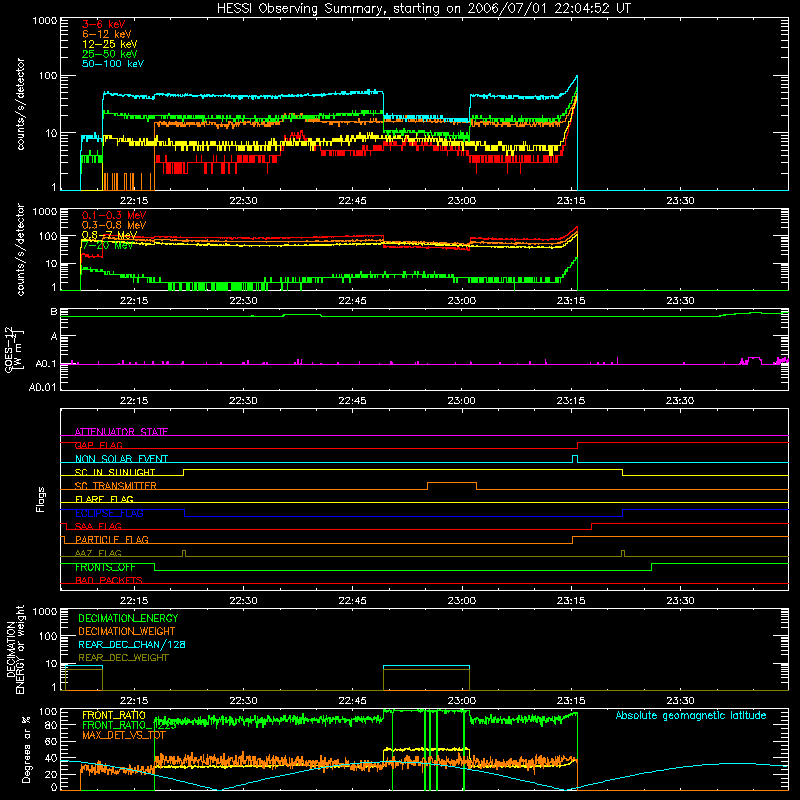The width and height of the screenshot is (800, 800).
Task: Click the dim 'FLAG' label above FRONTS_OFF
Action: click(98, 553)
